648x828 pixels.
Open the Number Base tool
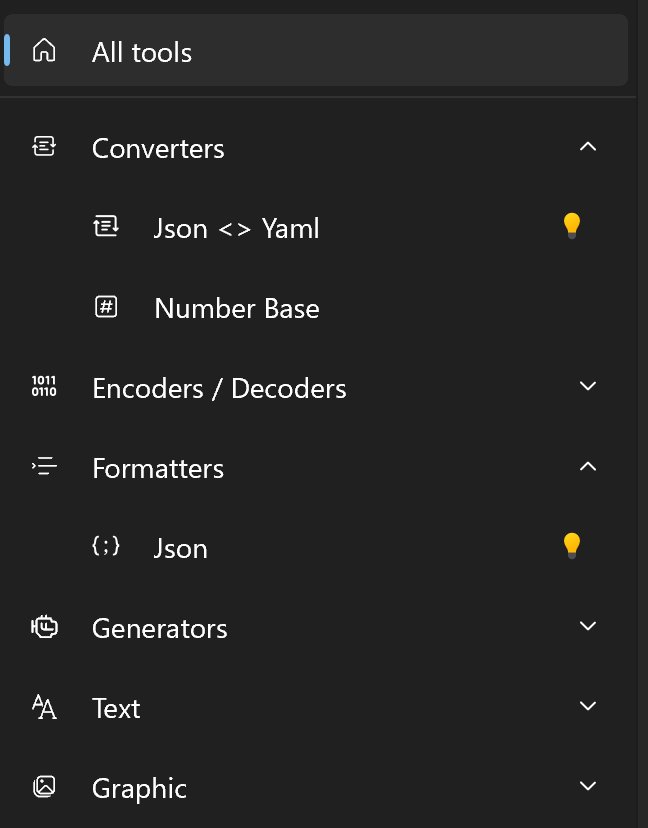237,308
